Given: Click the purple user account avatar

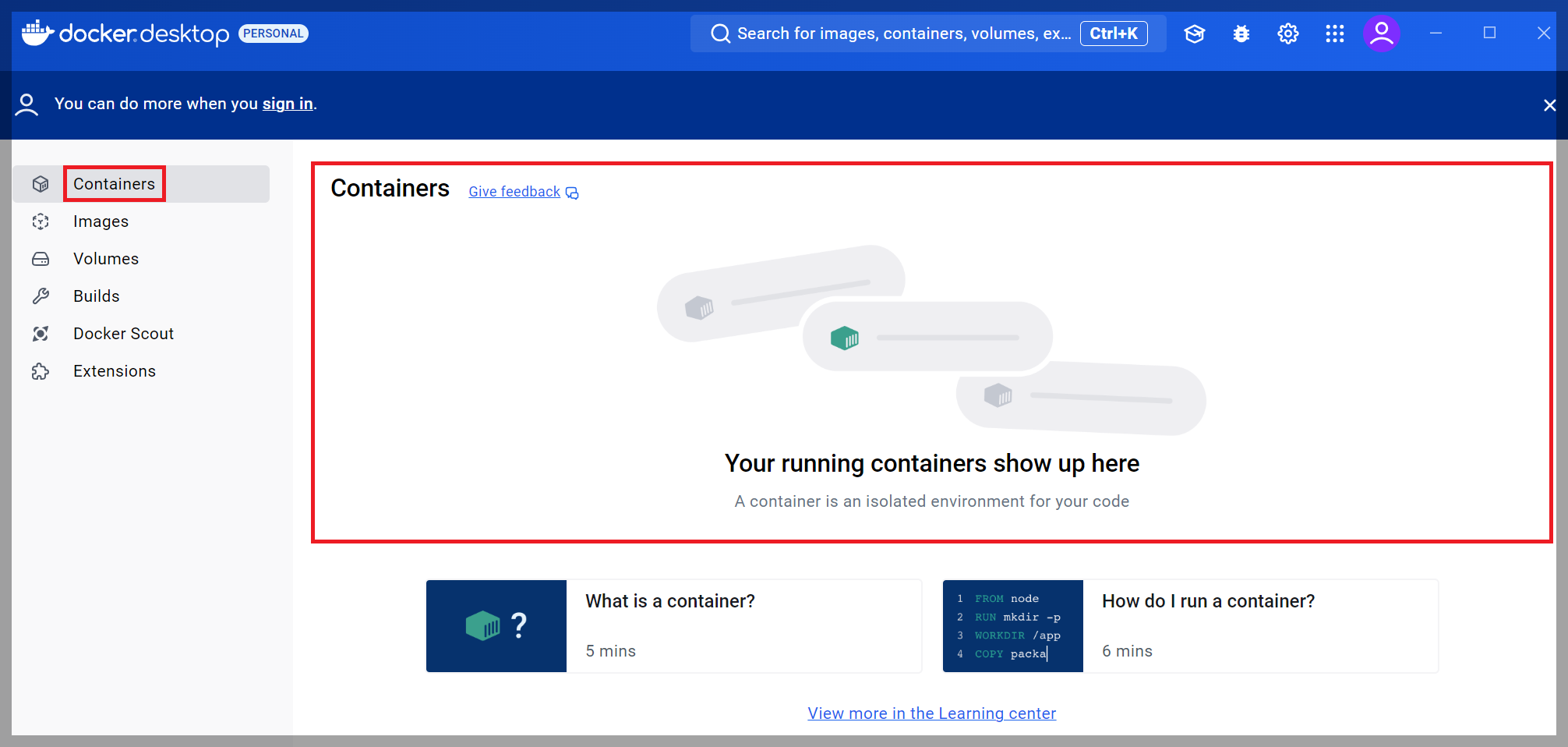Looking at the screenshot, I should point(1382,34).
